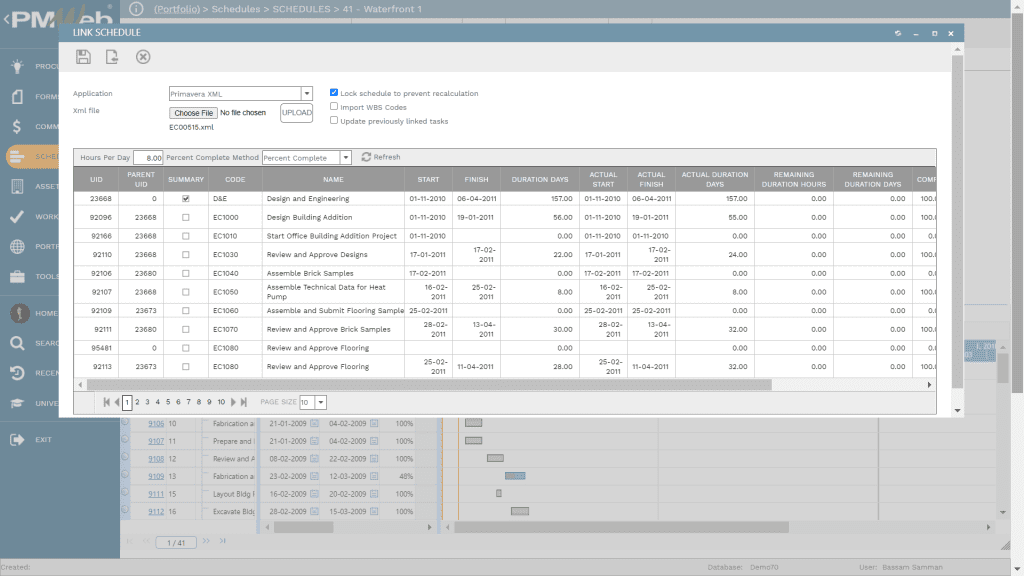Click the info icon beside Portfolio breadcrumb
The height and width of the screenshot is (576, 1024).
(136, 8)
